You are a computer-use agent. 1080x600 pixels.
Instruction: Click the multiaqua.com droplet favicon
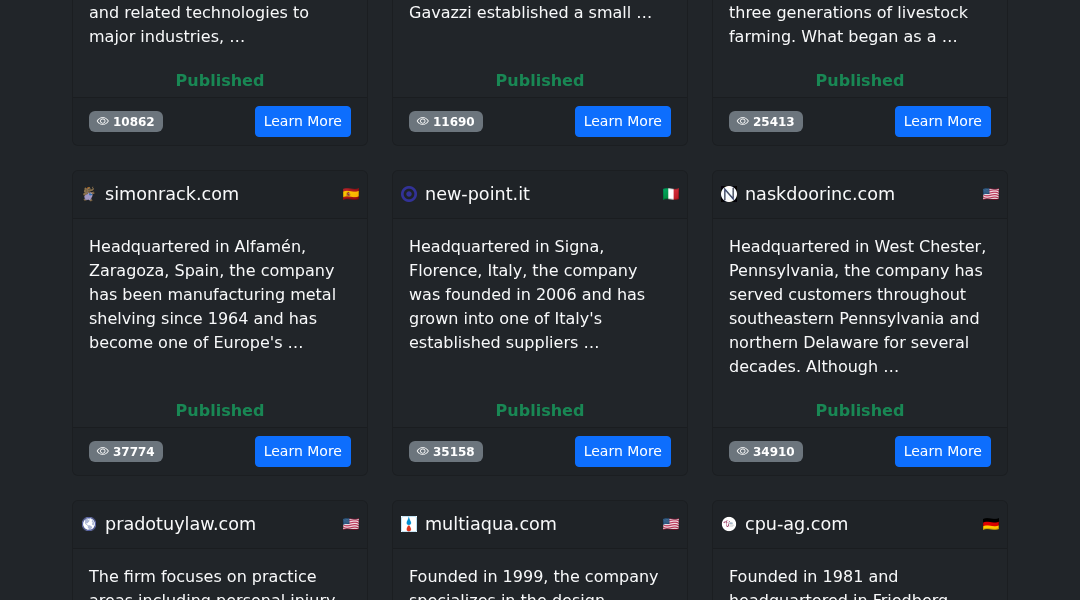point(409,524)
